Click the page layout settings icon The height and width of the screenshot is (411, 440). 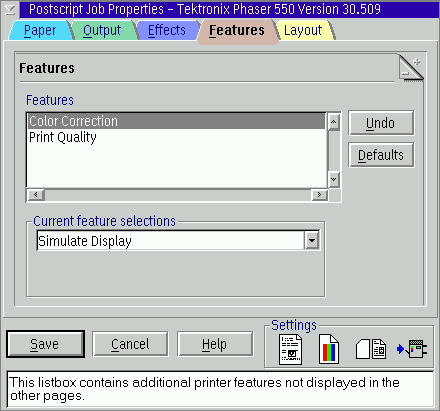point(371,349)
